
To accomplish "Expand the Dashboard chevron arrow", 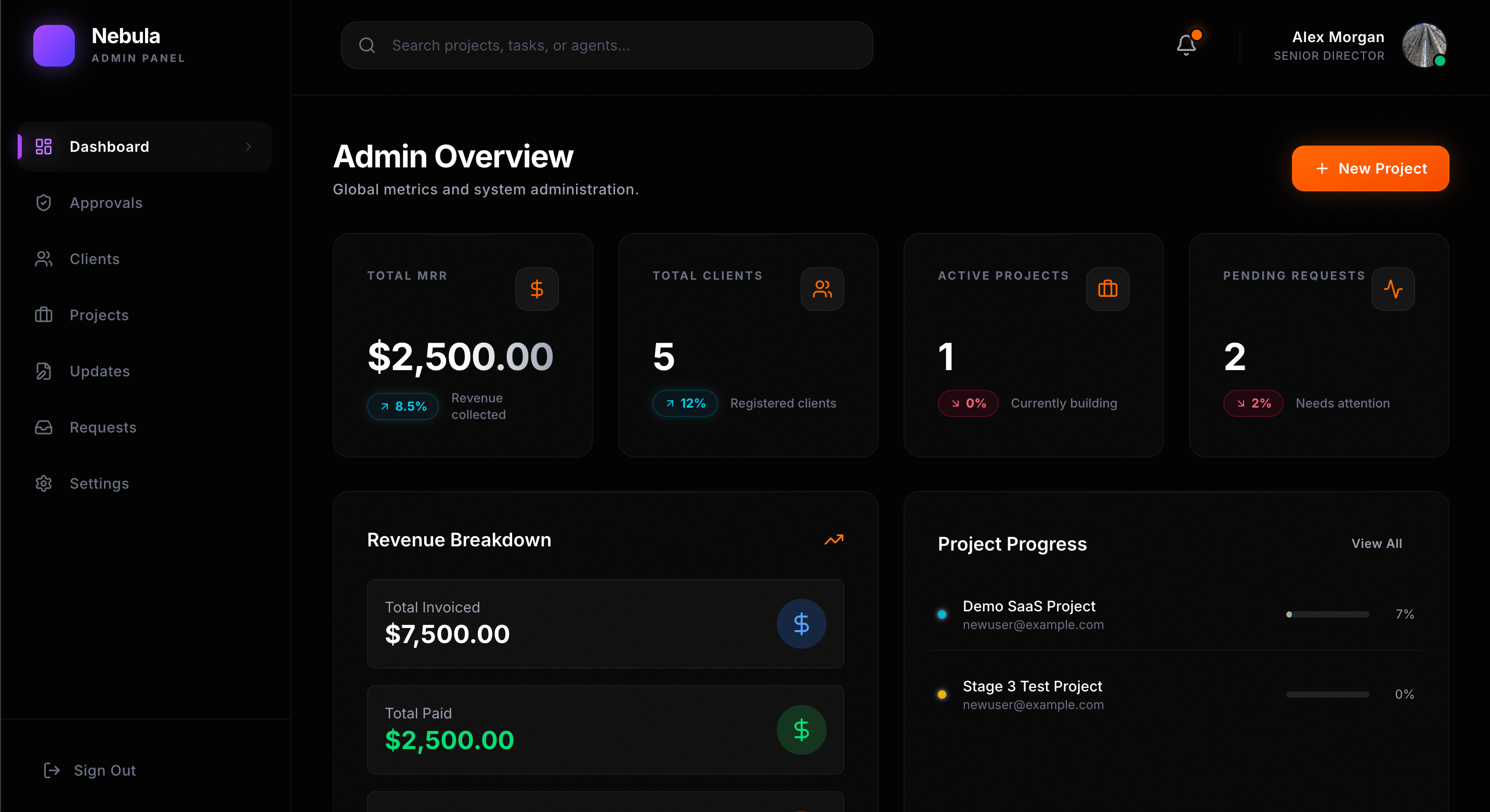I will 248,147.
